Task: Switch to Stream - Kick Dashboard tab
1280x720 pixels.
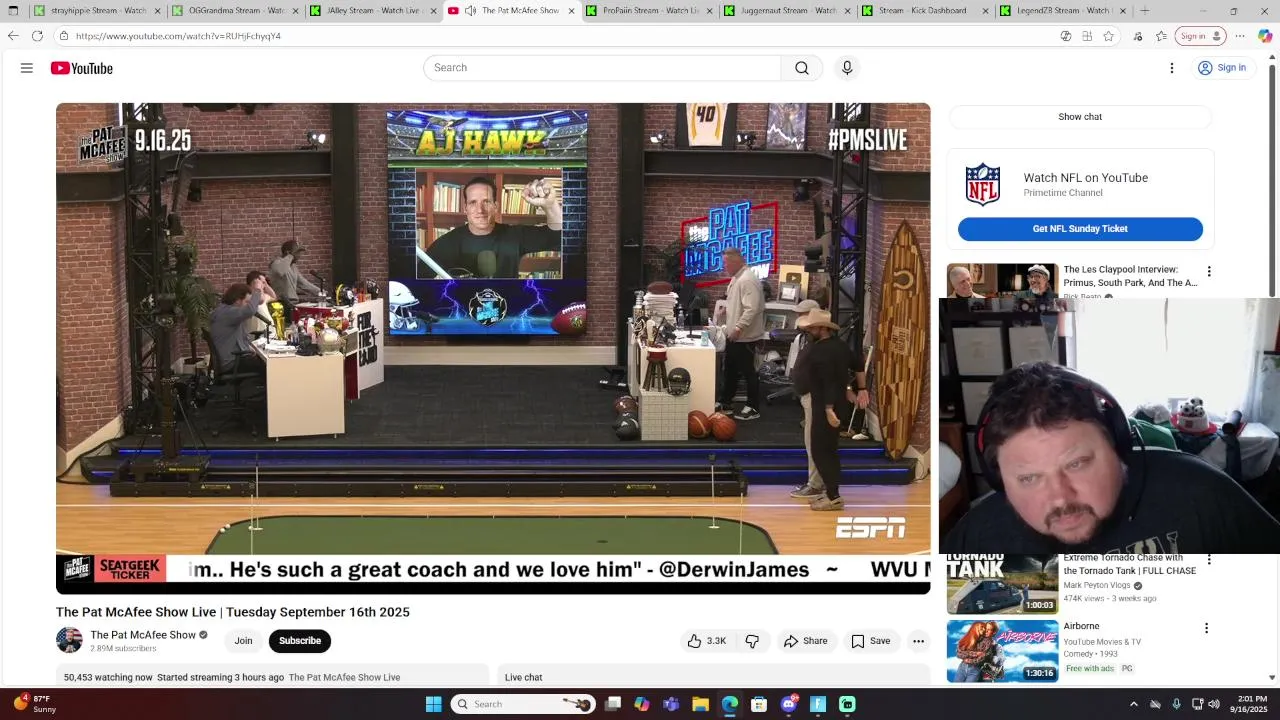Action: 926,11
